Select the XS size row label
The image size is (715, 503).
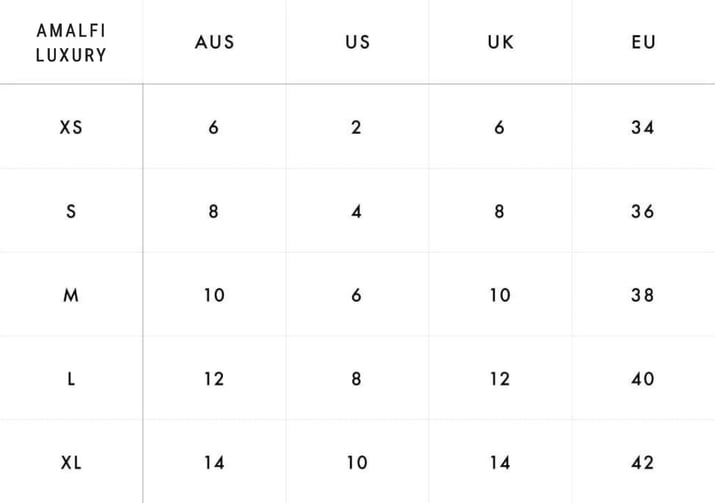(x=71, y=127)
